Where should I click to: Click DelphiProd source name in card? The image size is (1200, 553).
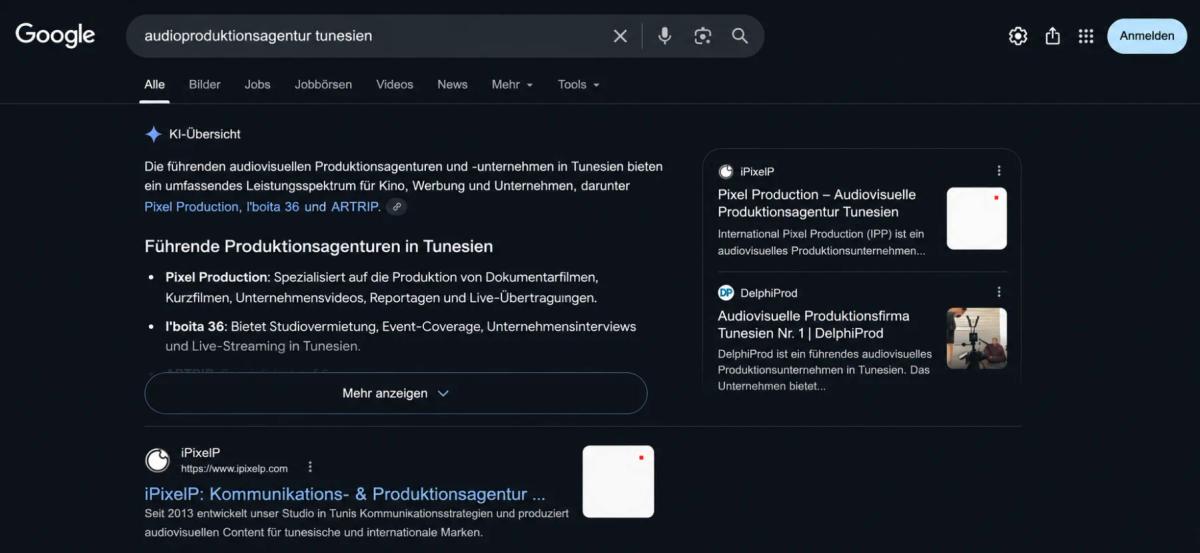tap(769, 293)
